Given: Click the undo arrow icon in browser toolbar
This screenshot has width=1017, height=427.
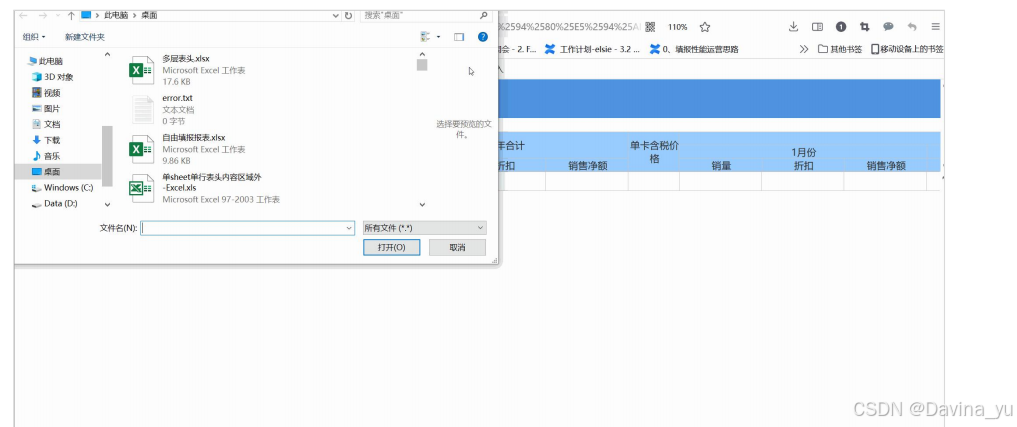Looking at the screenshot, I should coord(913,27).
